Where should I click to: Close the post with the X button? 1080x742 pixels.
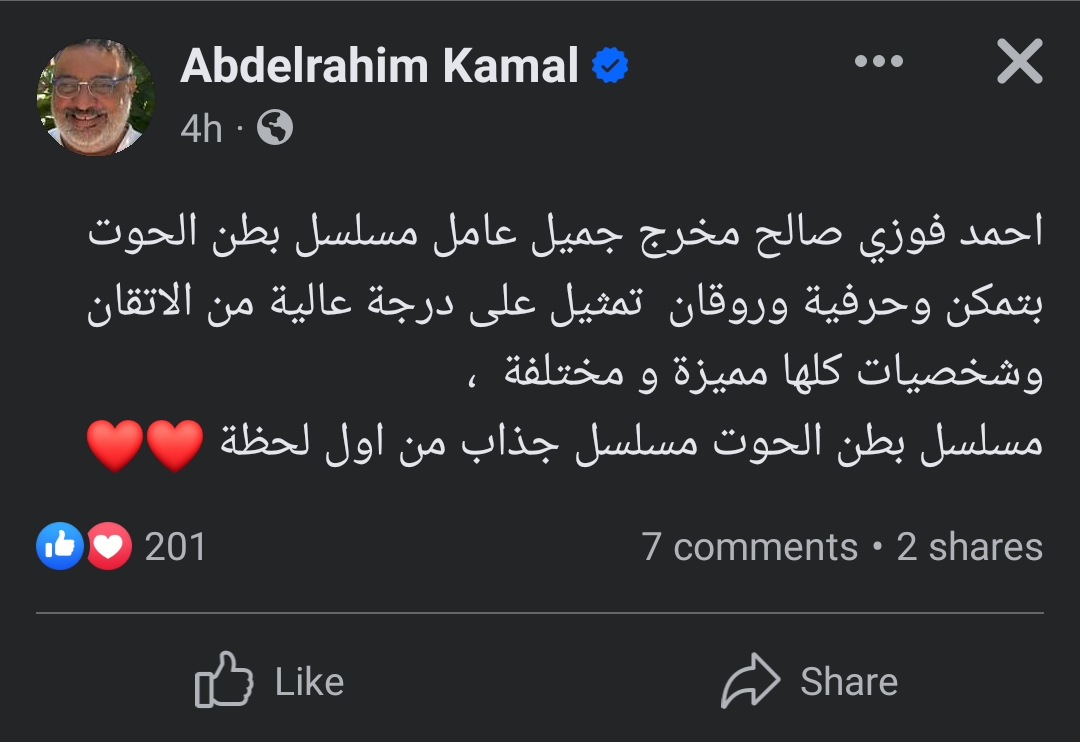(1019, 63)
